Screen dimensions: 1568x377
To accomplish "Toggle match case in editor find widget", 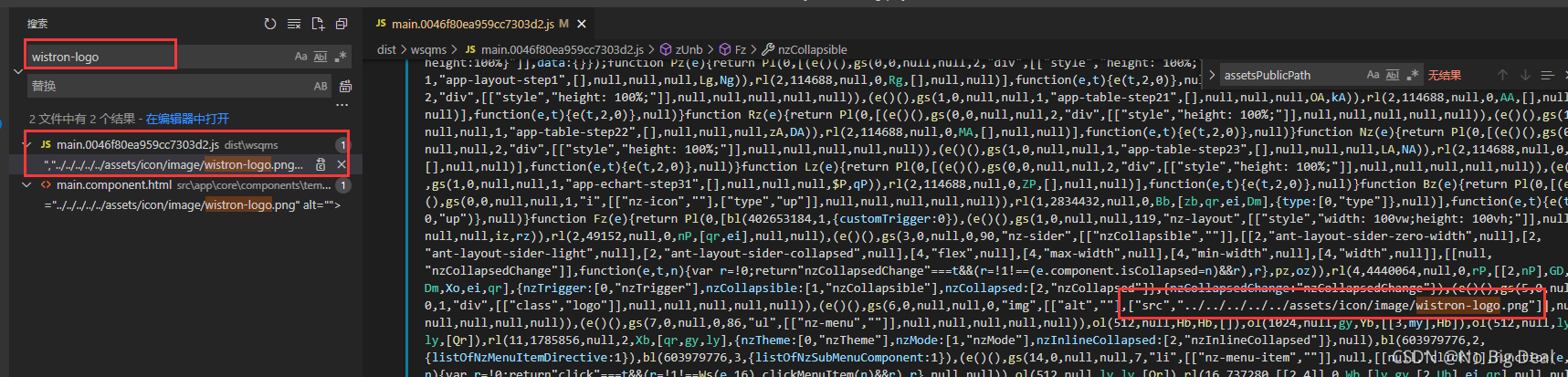I will [x=1373, y=75].
